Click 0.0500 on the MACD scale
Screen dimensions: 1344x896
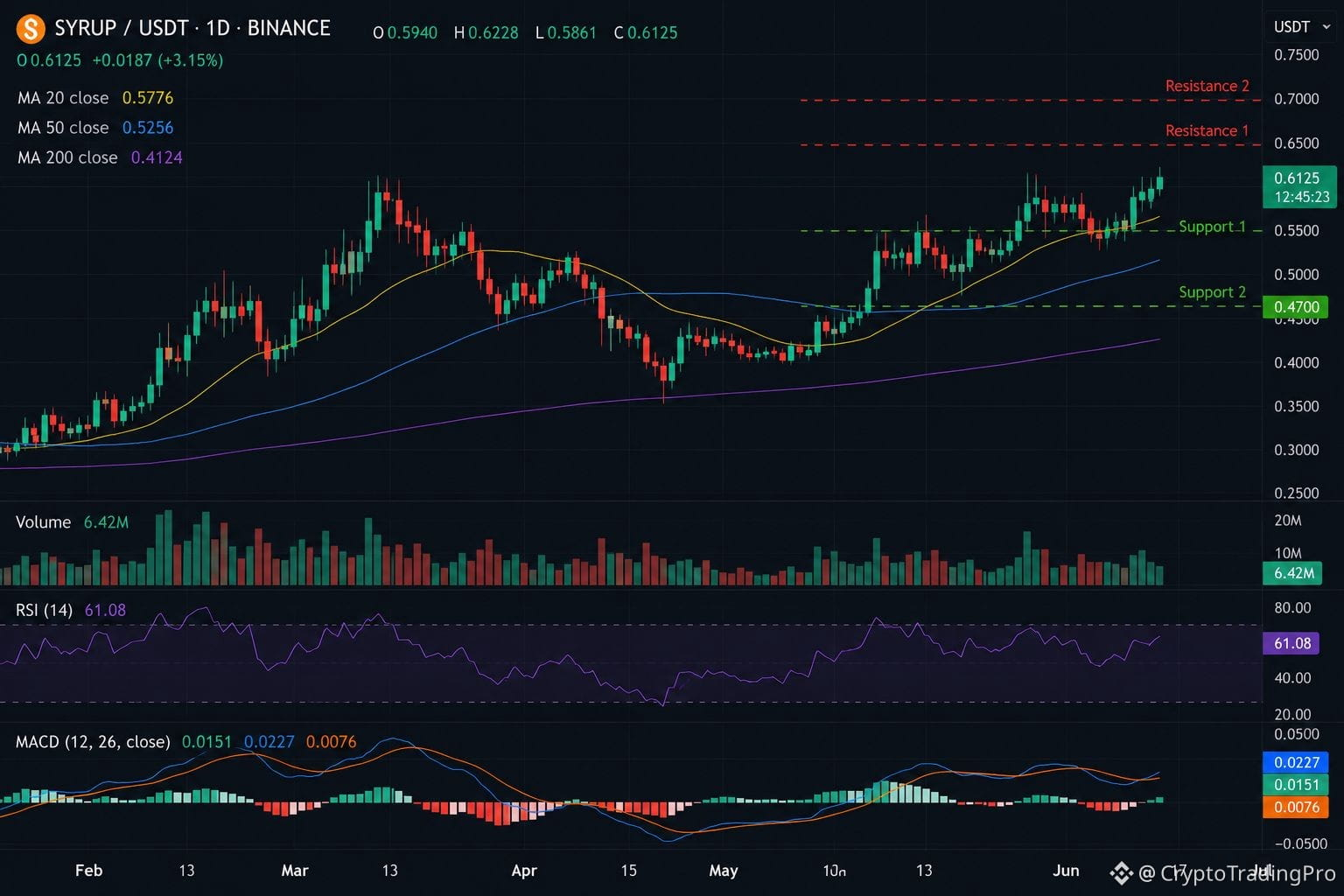coord(1297,734)
